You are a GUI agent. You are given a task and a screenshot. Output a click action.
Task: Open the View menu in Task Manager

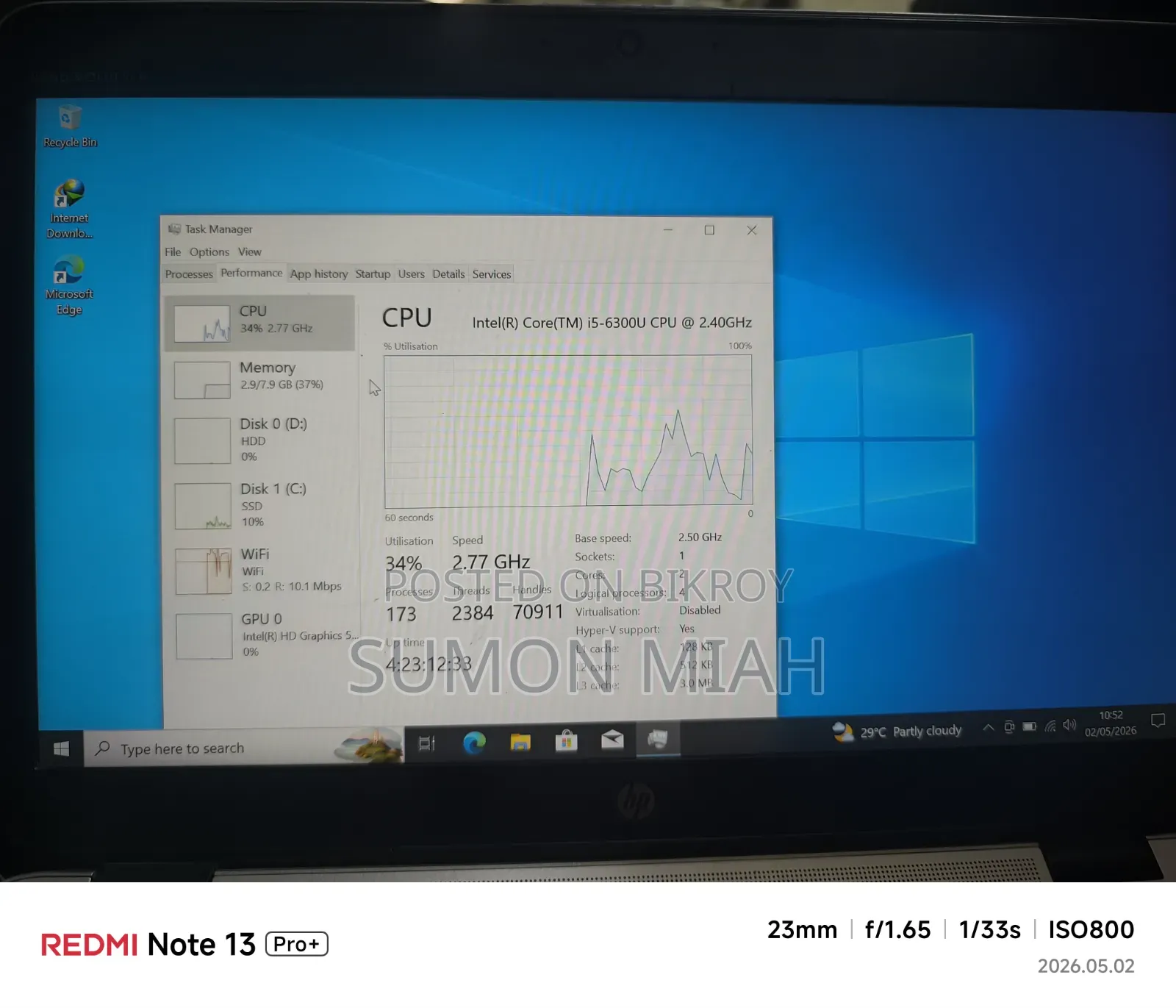(250, 252)
